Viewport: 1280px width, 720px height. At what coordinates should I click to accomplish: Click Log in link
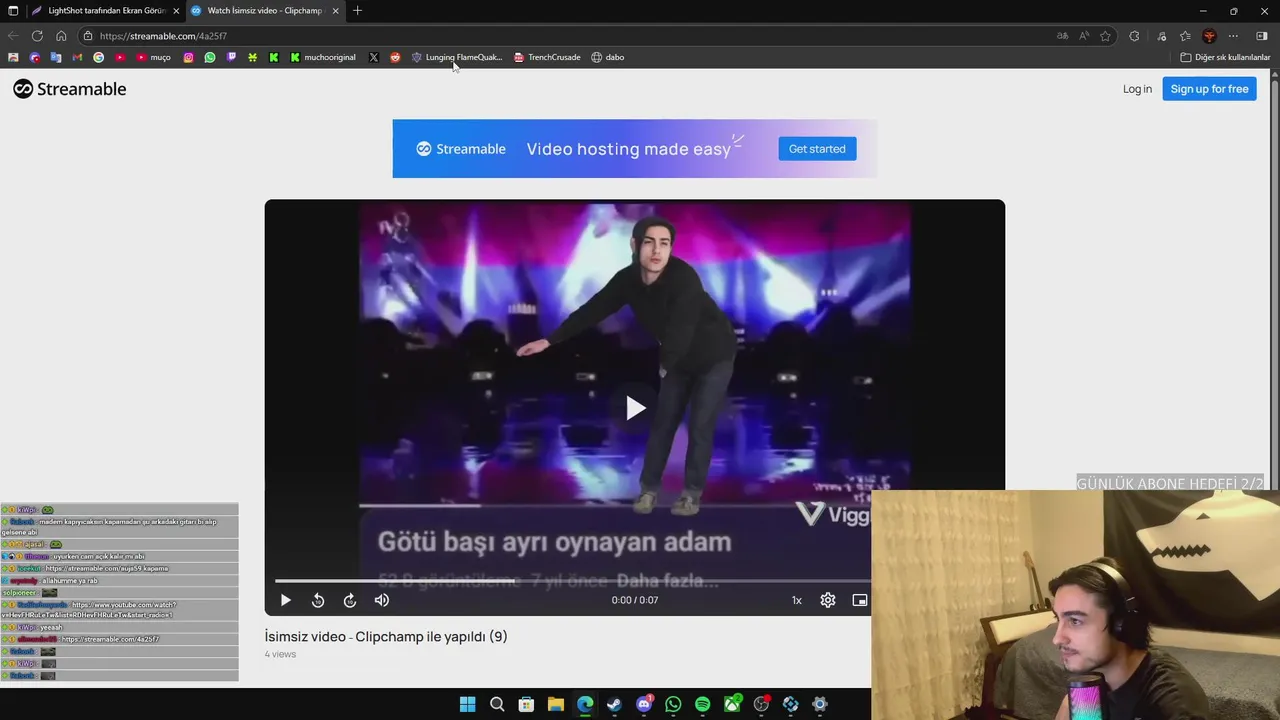(1137, 89)
